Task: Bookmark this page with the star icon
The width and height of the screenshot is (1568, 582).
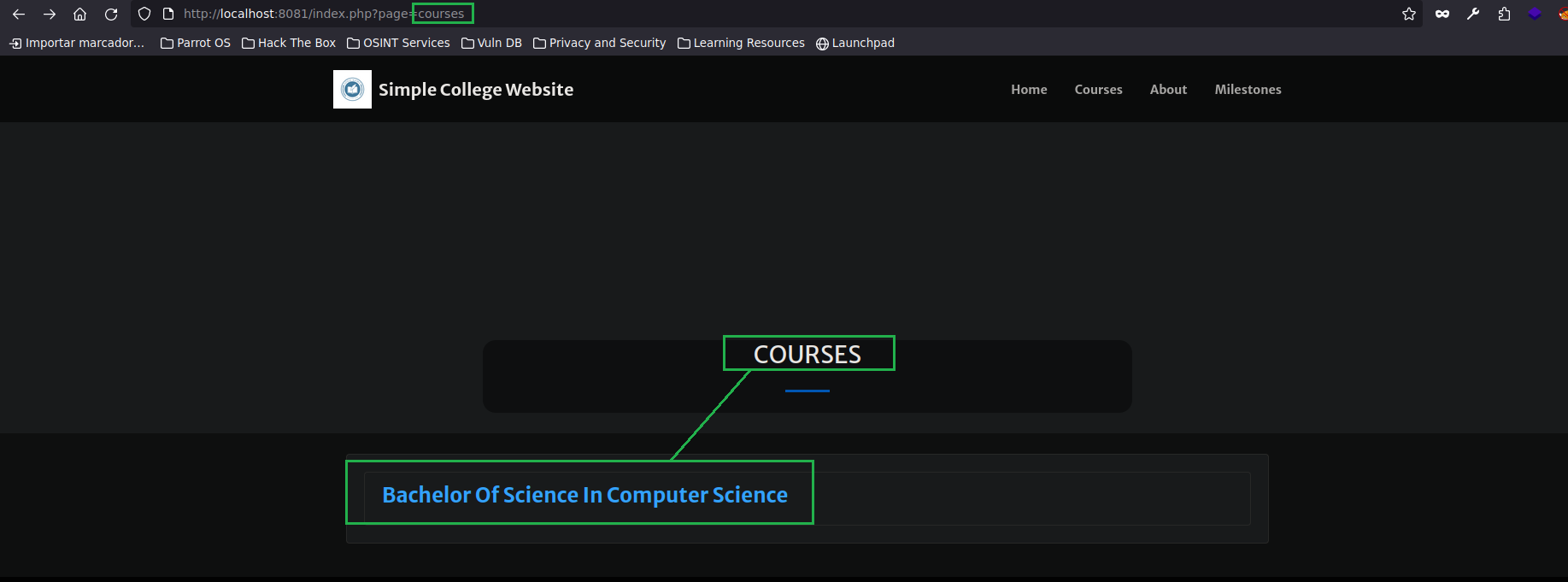Action: pyautogui.click(x=1409, y=14)
